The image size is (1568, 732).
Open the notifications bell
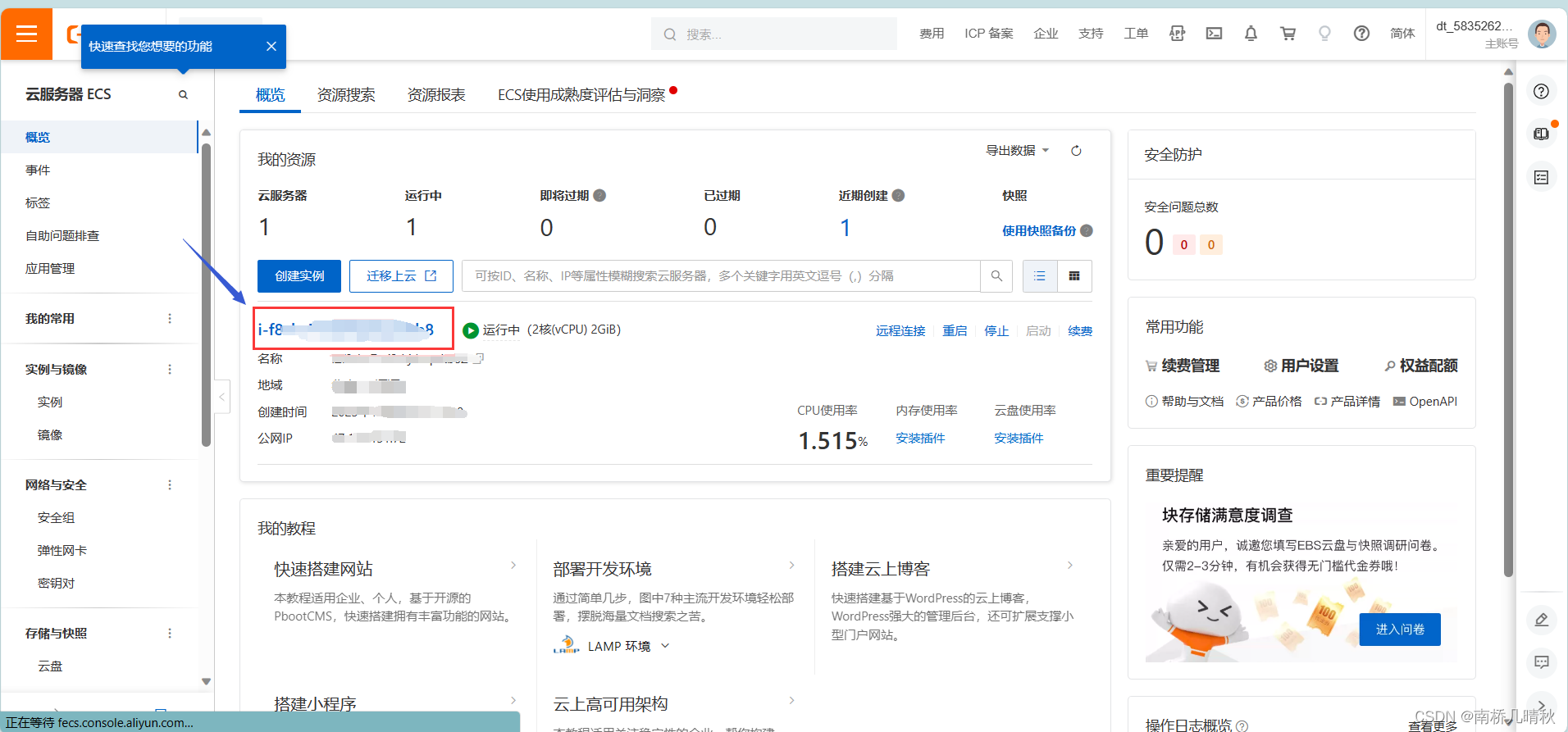[x=1251, y=34]
